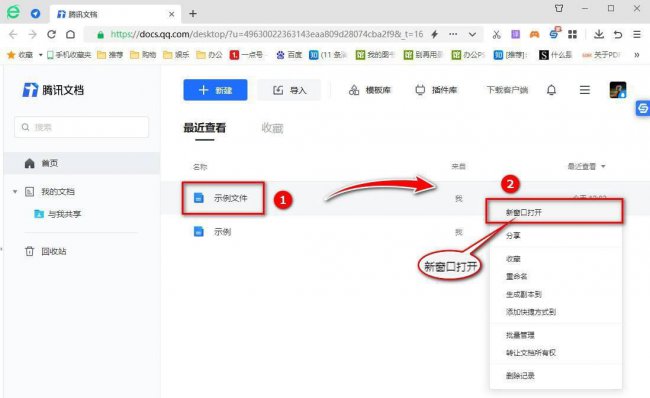
Task: Open the document named 示例
Action: tap(223, 232)
